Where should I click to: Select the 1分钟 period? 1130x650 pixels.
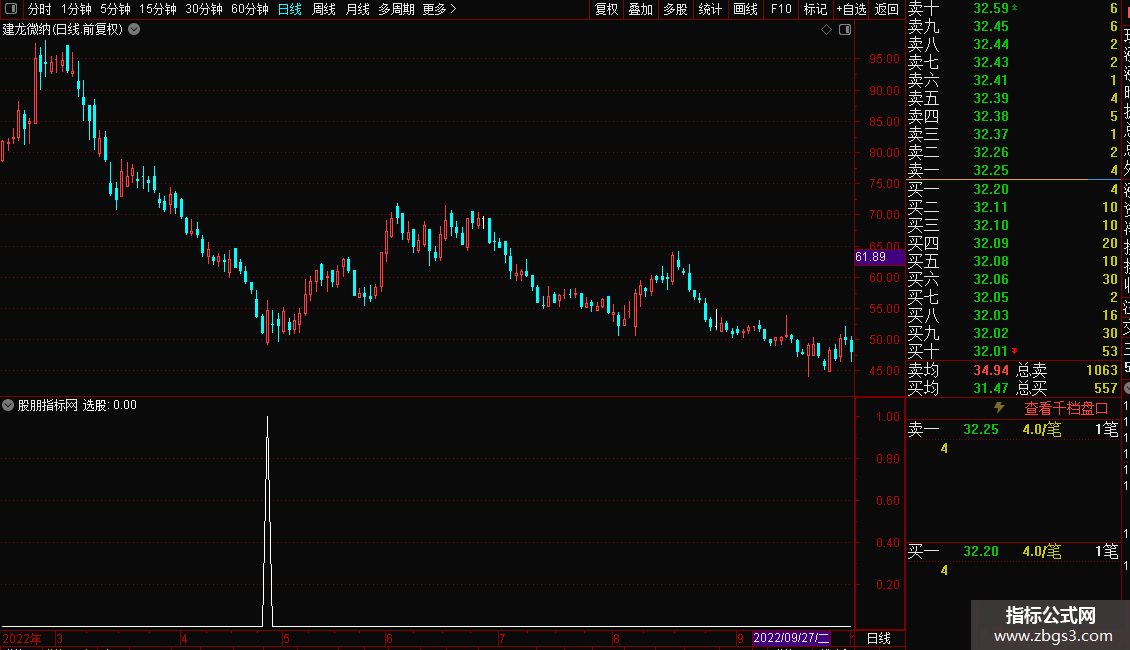(x=76, y=9)
